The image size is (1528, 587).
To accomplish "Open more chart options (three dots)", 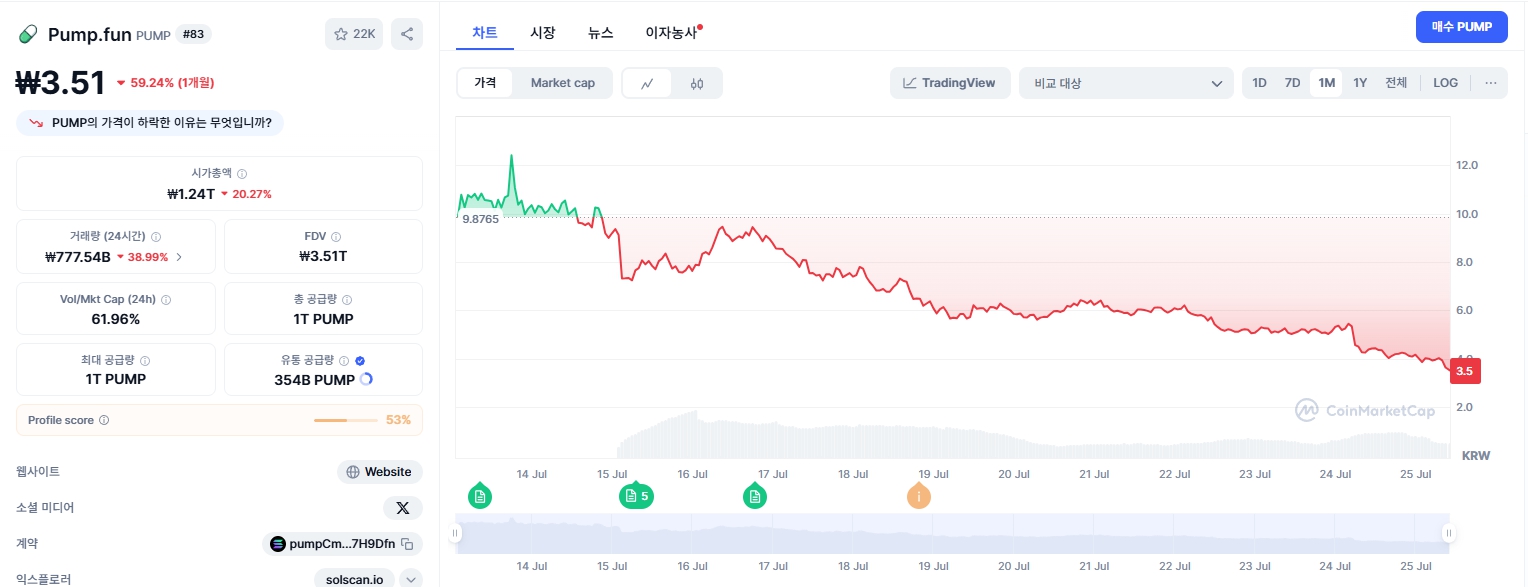I will (x=1491, y=83).
